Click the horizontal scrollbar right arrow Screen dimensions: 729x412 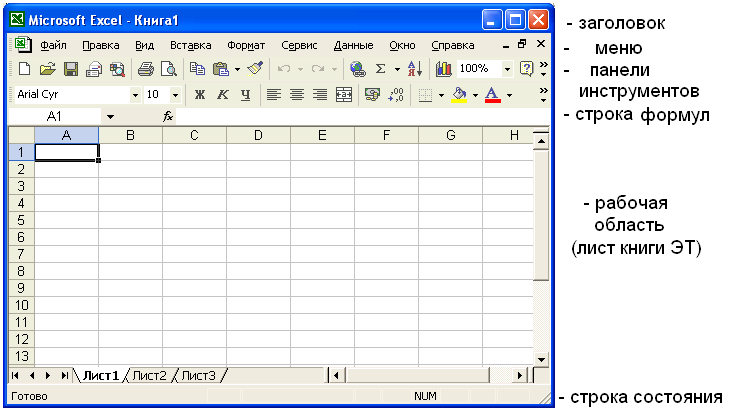(x=519, y=375)
